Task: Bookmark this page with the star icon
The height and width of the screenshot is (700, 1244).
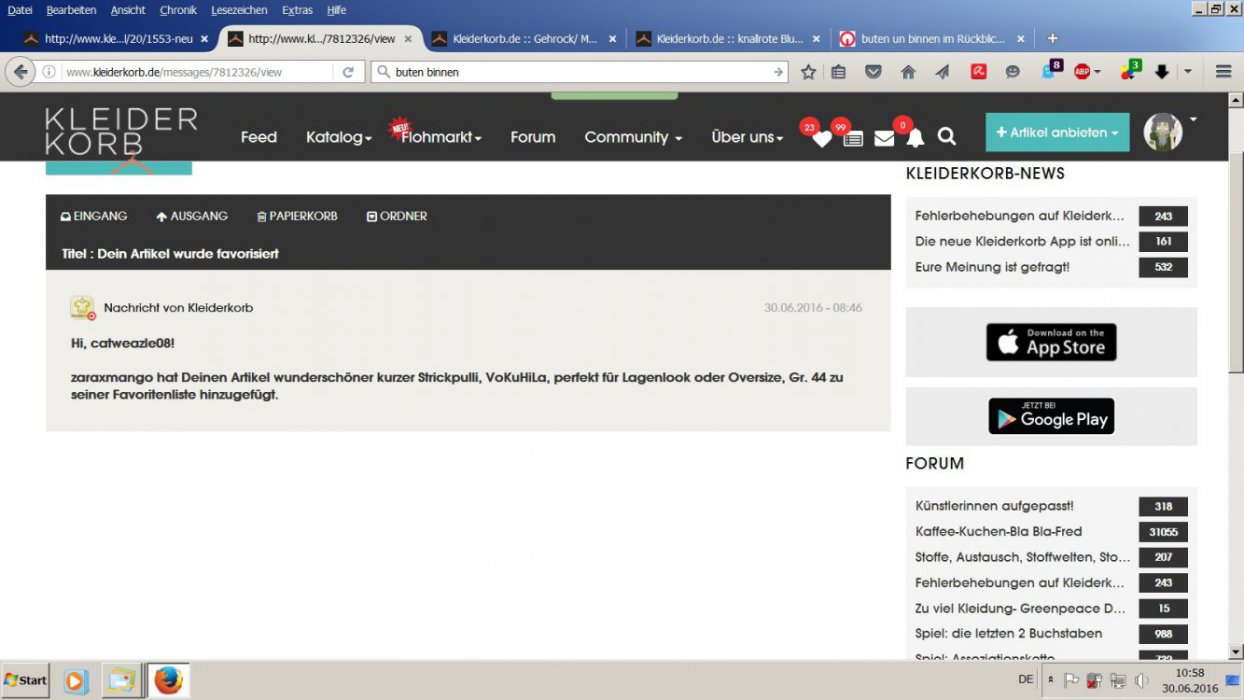Action: point(808,72)
